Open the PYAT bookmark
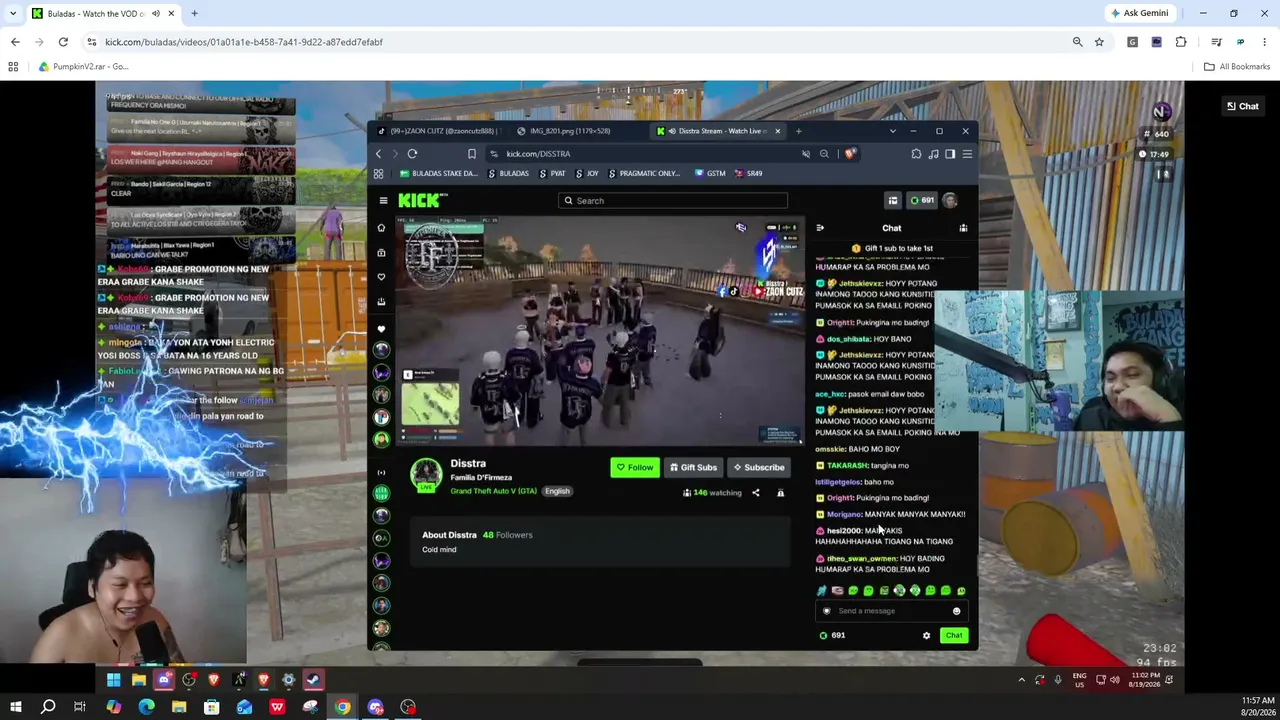The width and height of the screenshot is (1280, 720). (552, 173)
